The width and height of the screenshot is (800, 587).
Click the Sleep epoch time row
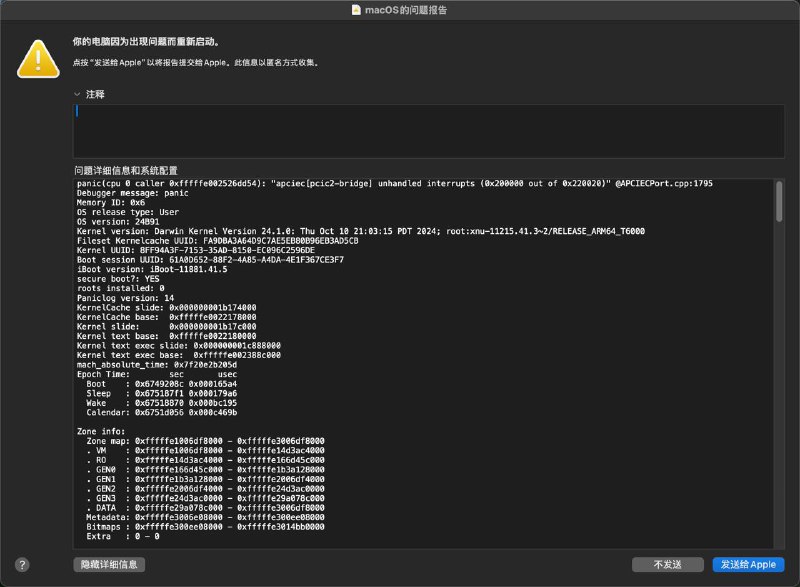point(161,393)
